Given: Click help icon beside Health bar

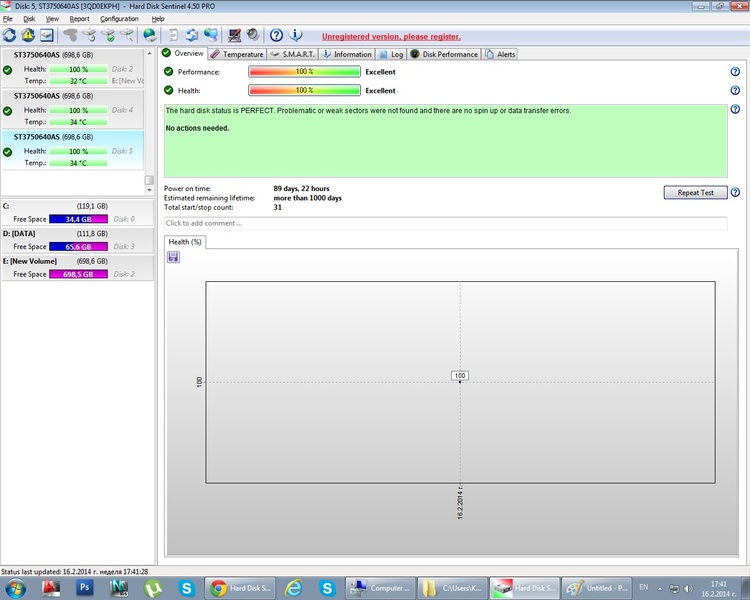Looking at the screenshot, I should coord(735,90).
